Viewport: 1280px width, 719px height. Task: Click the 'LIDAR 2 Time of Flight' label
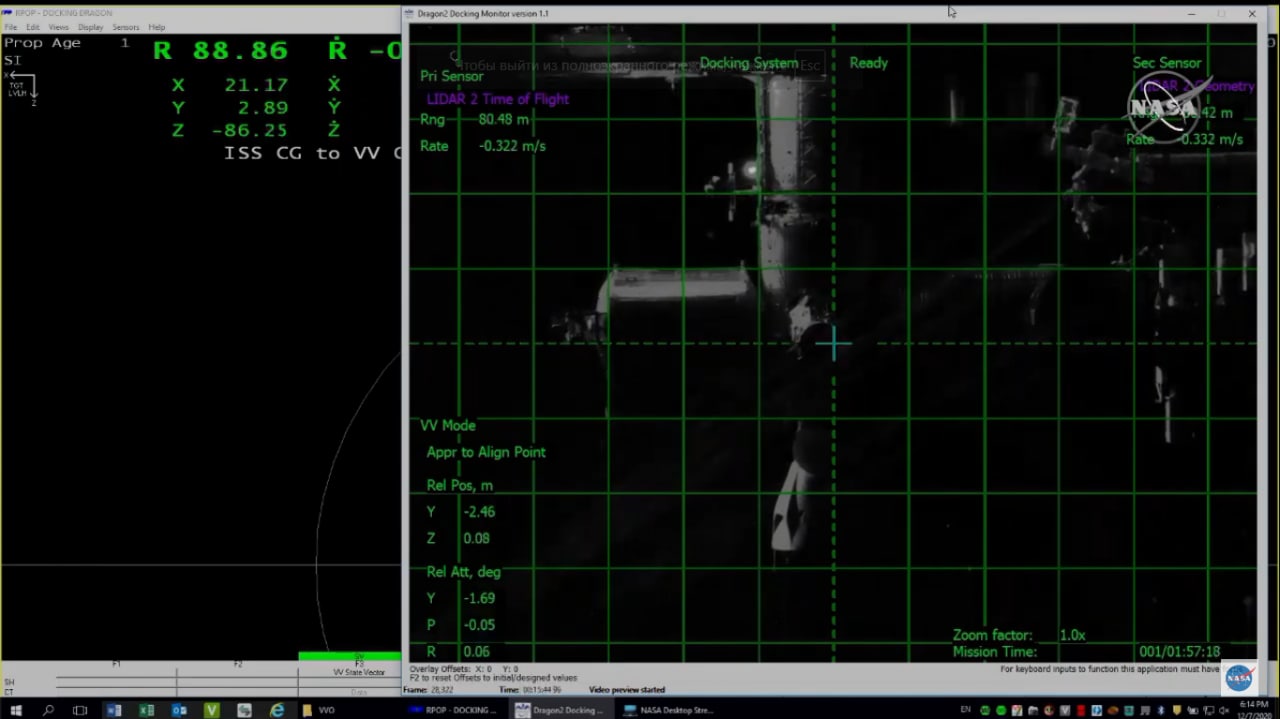(498, 99)
